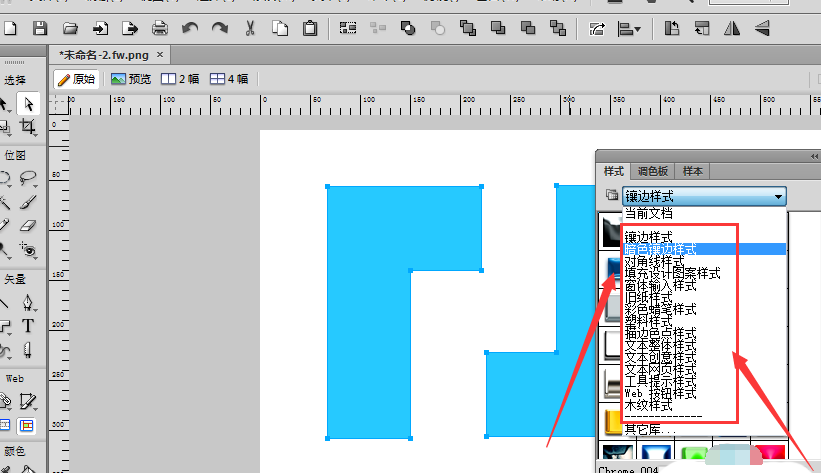Select the Eraser tool
Viewport: 821px width, 473px height.
[28, 226]
